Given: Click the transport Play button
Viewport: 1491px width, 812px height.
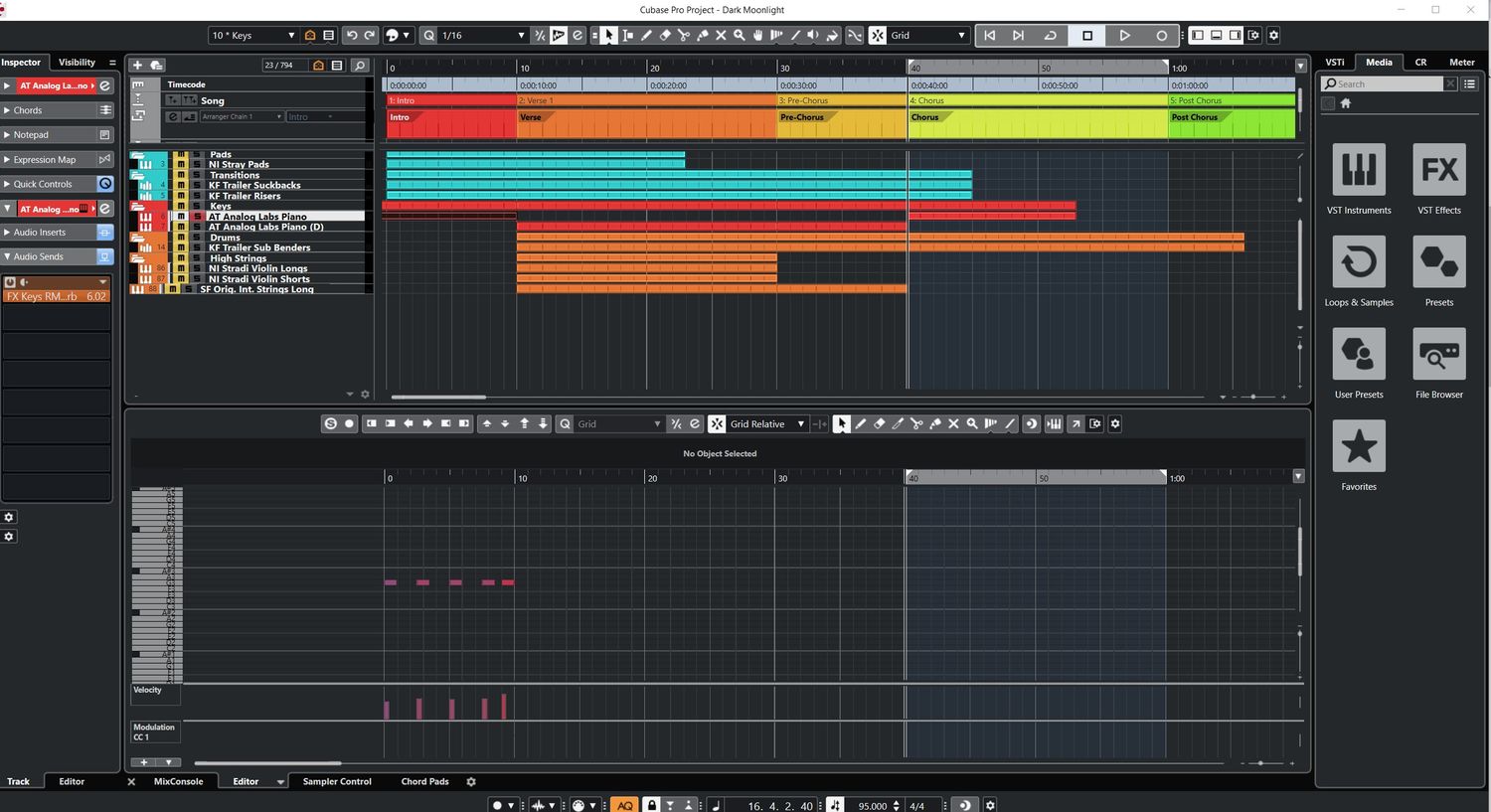Looking at the screenshot, I should click(1124, 35).
